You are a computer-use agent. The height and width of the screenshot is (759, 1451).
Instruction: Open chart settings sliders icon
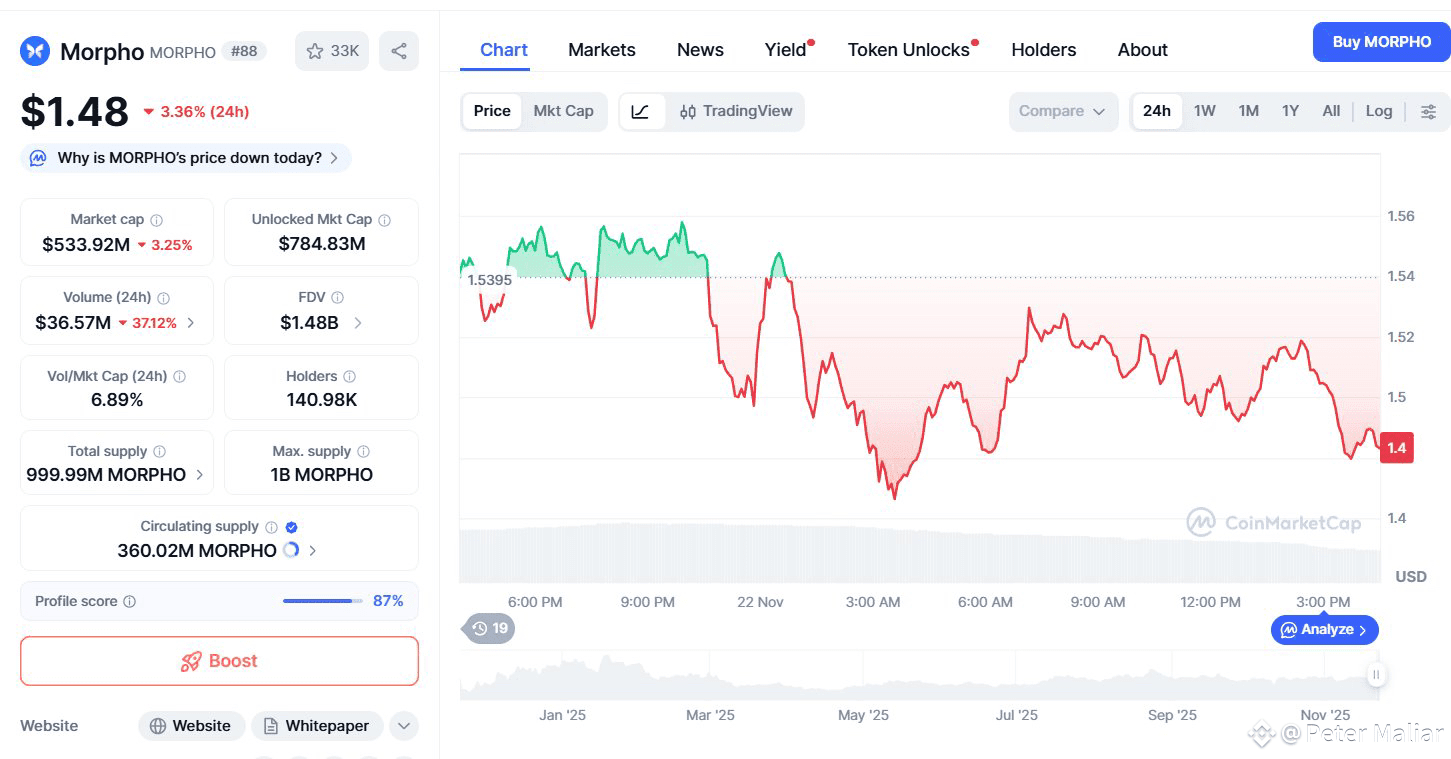point(1429,111)
